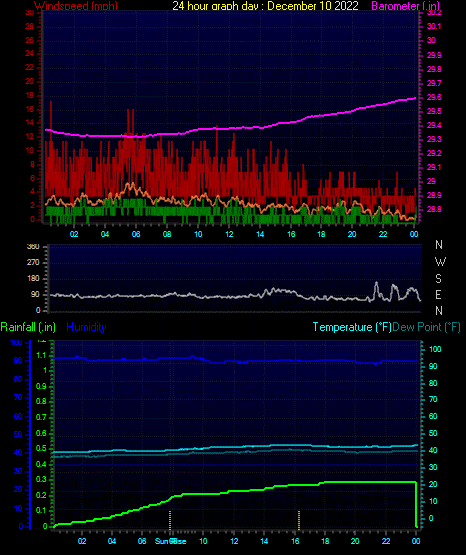Select the Humidity legend label
Screen dimensions: 466x555
coord(86,327)
